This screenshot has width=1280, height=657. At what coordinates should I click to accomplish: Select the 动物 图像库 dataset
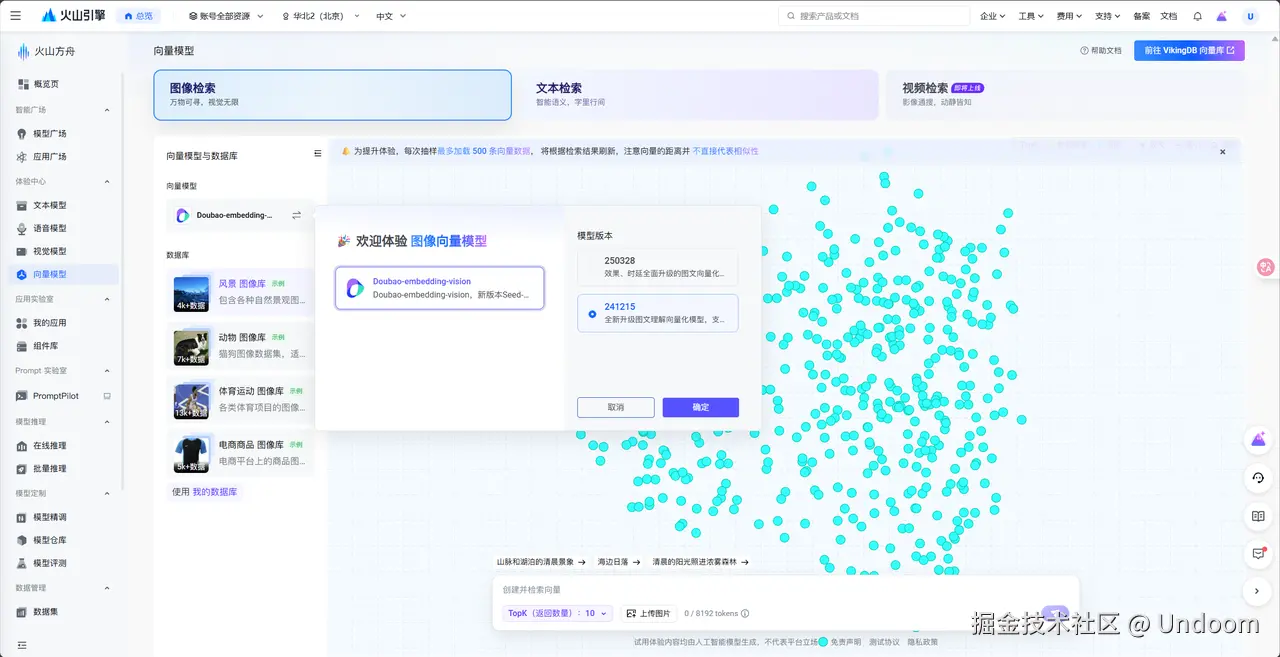click(240, 346)
